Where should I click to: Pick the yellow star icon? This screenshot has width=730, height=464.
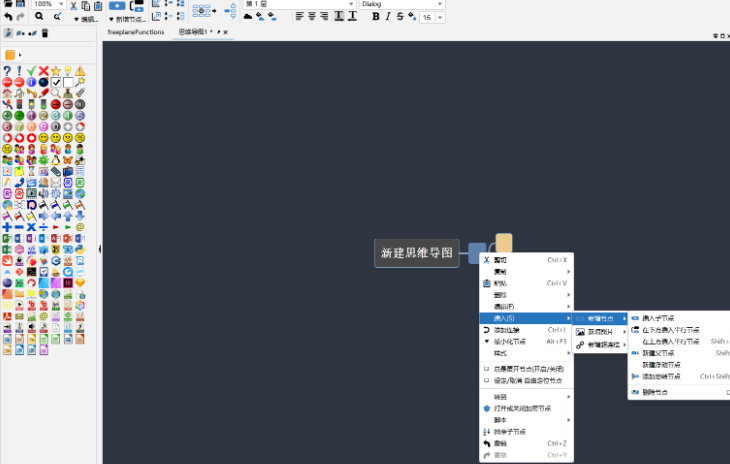pyautogui.click(x=55, y=71)
